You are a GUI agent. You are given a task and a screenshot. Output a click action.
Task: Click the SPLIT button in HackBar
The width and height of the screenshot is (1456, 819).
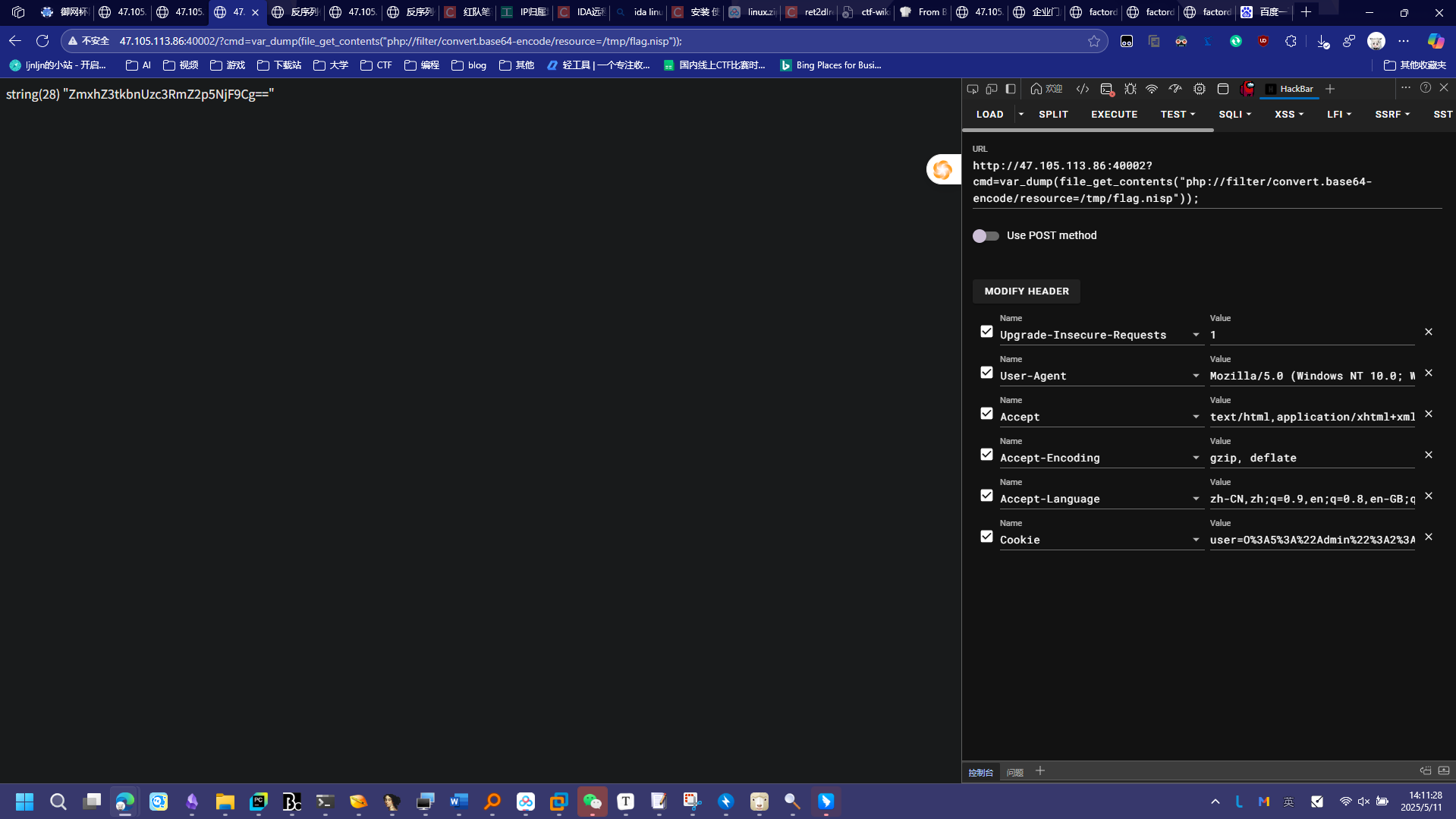(1053, 115)
